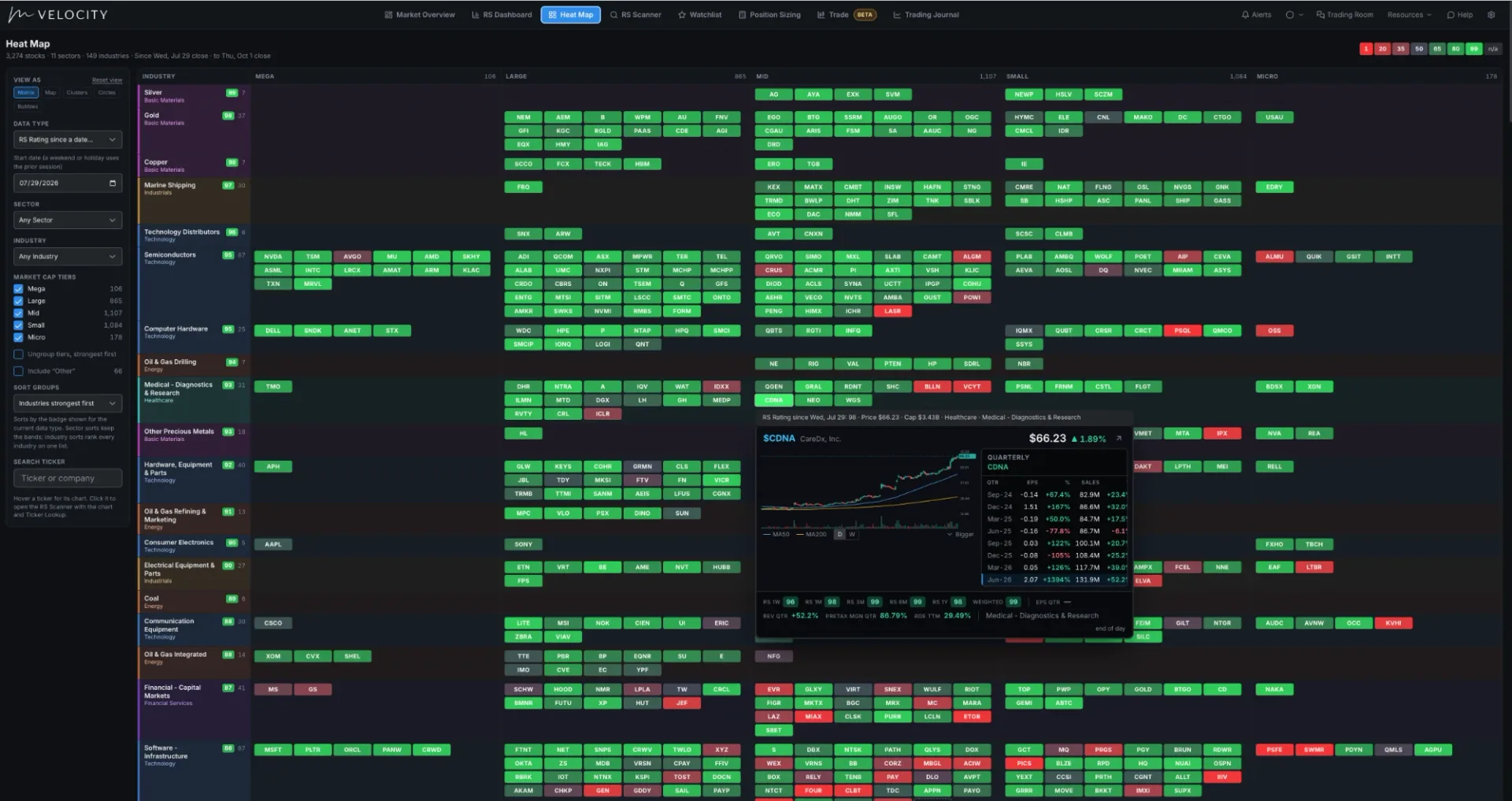1512x801 pixels.
Task: Enable Include "Other" checkbox
Action: tap(18, 371)
